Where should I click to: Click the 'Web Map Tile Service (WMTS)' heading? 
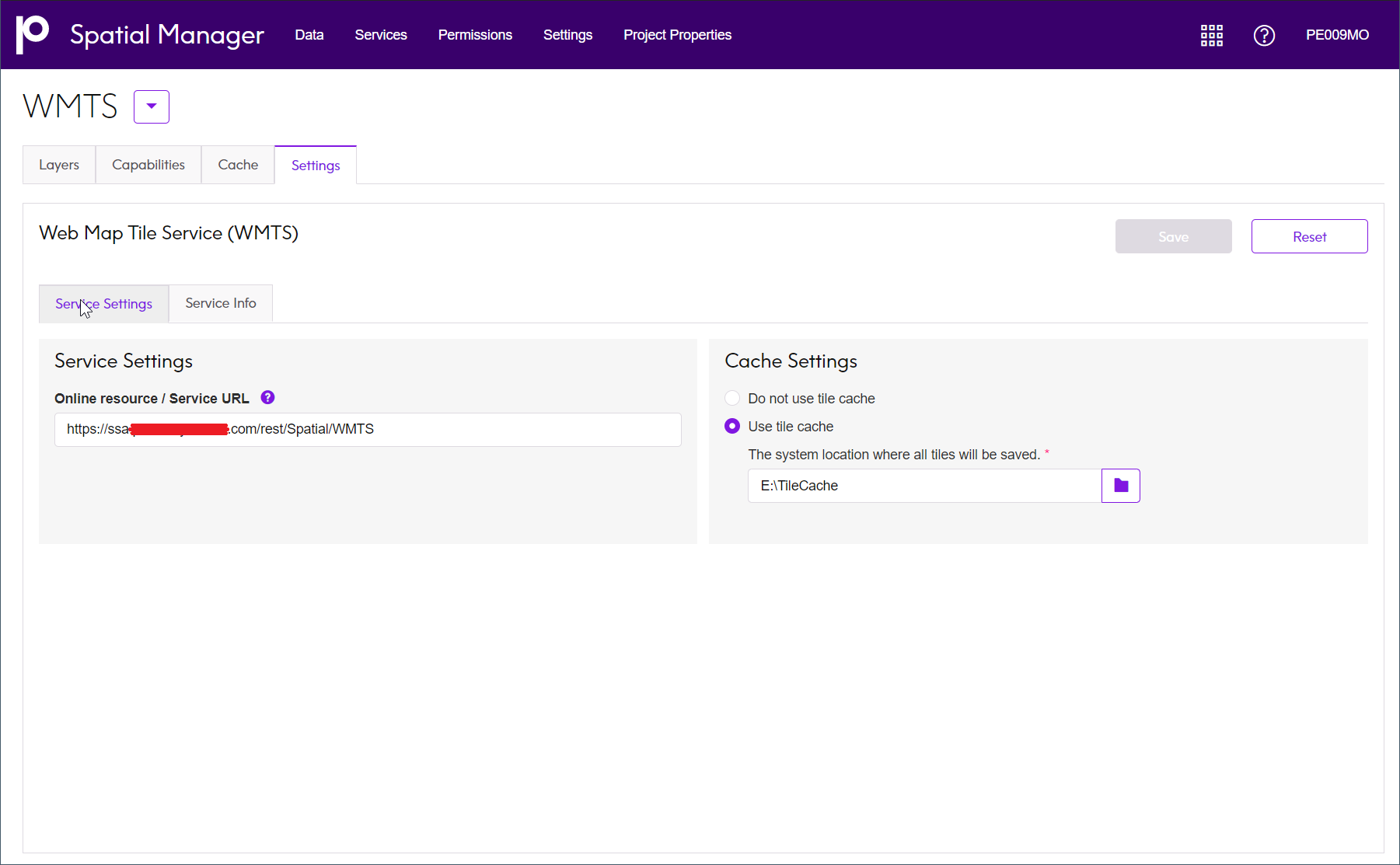169,233
